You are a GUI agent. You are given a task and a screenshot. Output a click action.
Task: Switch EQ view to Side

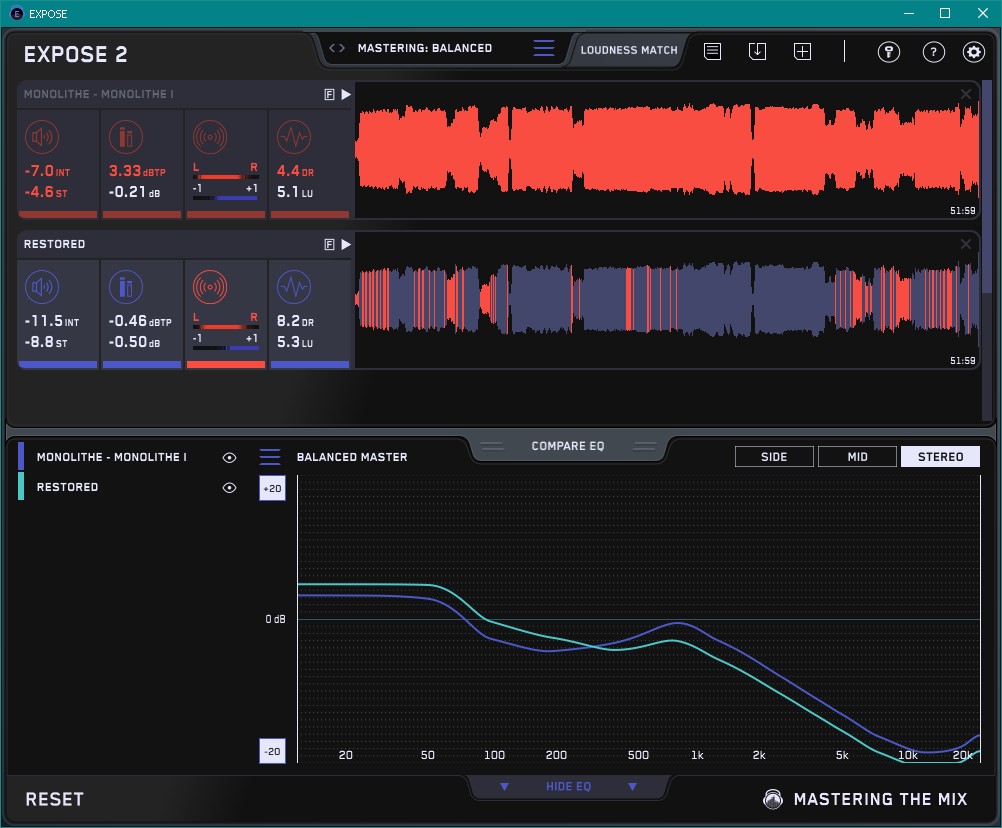tap(774, 457)
